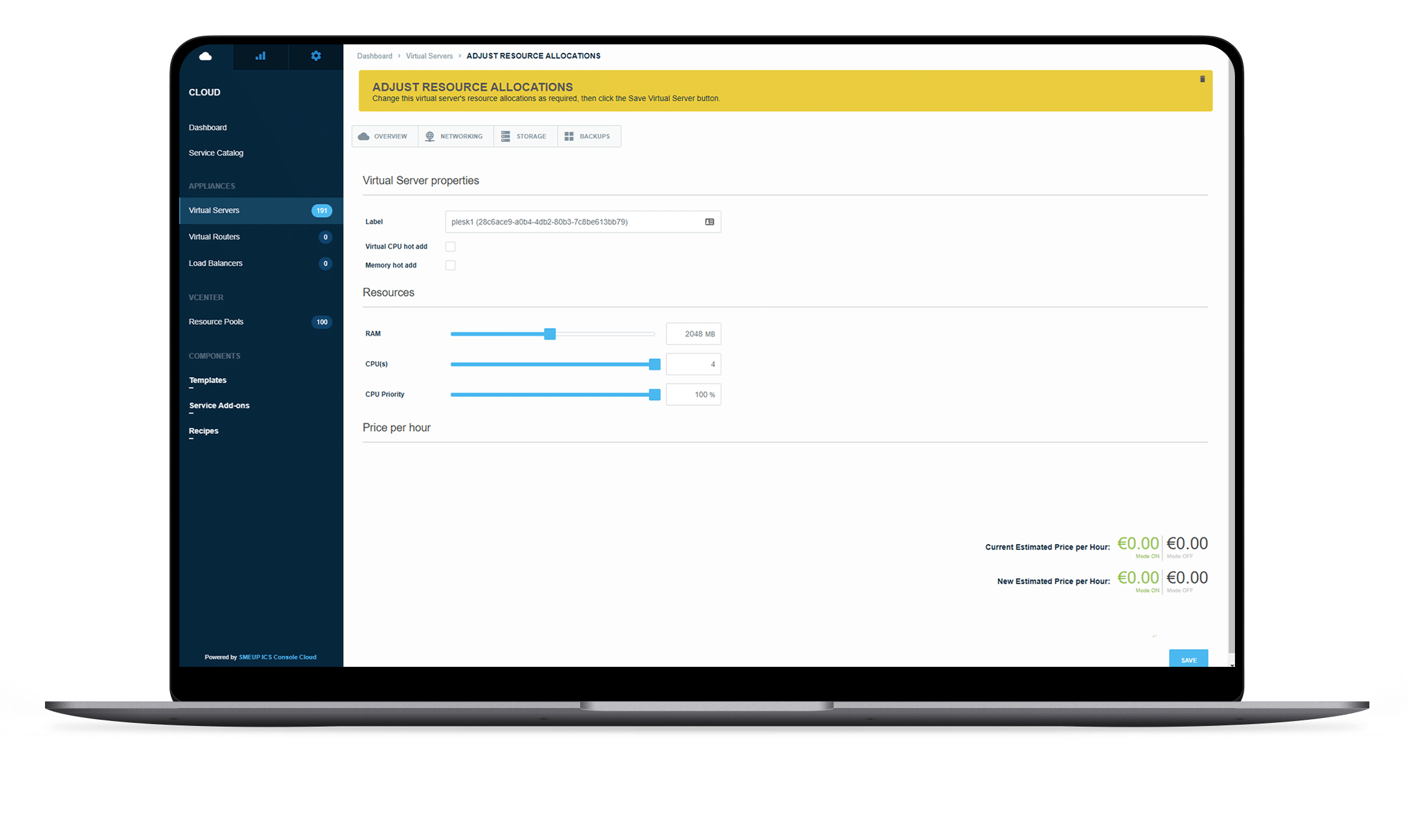Follow the SMEUP ICS Console Cloud link
Screen dimensions: 1407x840
277,657
